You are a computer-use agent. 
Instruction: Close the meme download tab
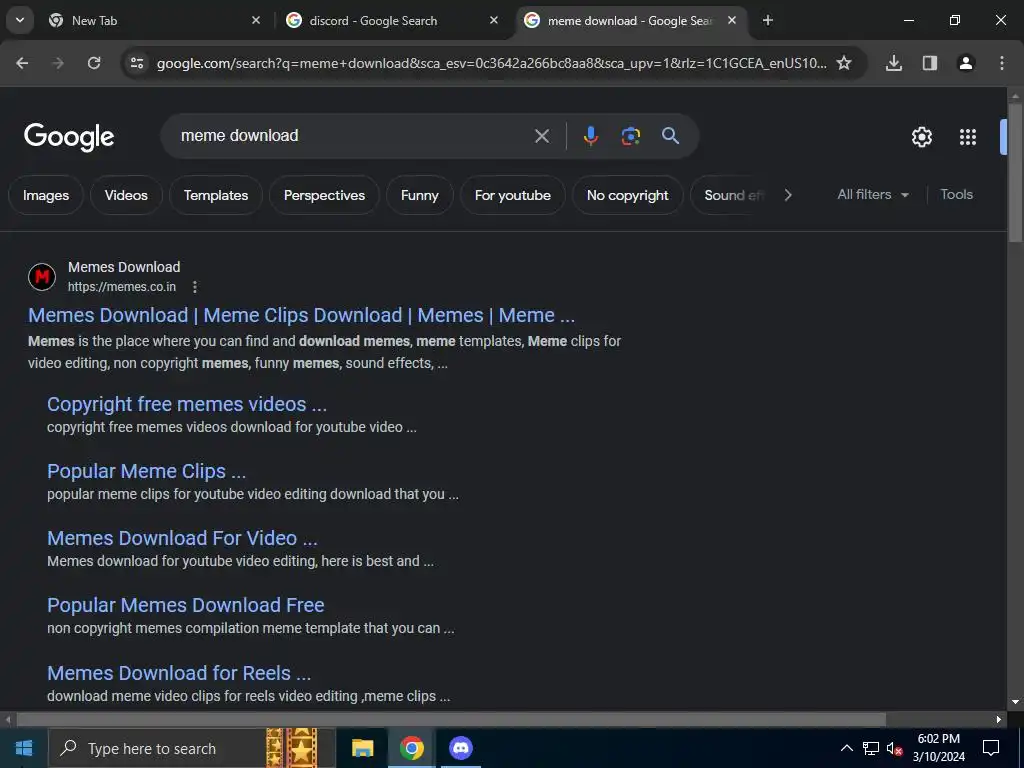pyautogui.click(x=732, y=20)
